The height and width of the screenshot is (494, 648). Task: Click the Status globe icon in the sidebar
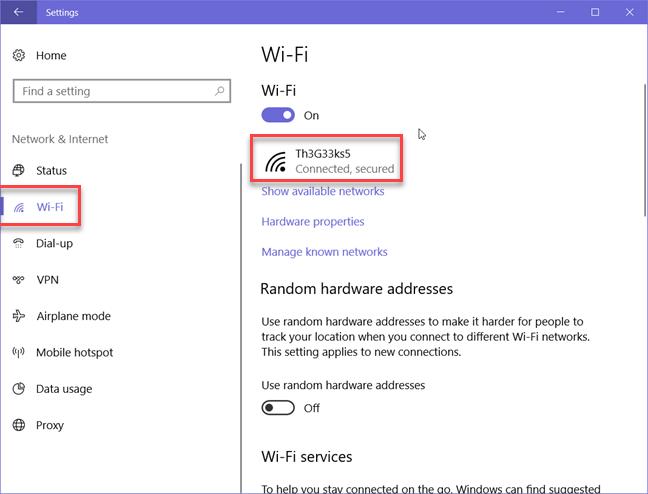click(18, 170)
